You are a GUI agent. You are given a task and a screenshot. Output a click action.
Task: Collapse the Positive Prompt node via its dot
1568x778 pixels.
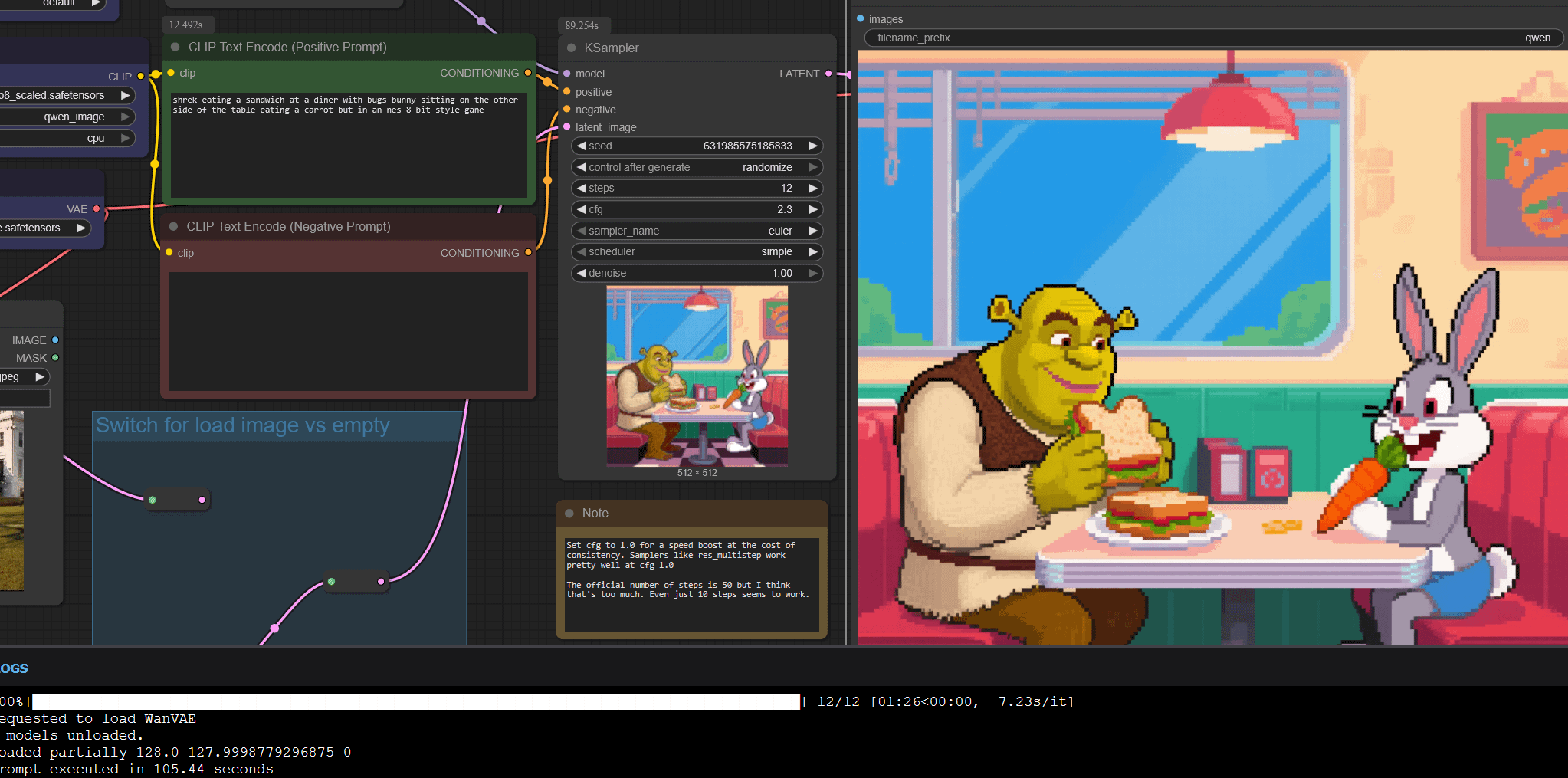(175, 47)
